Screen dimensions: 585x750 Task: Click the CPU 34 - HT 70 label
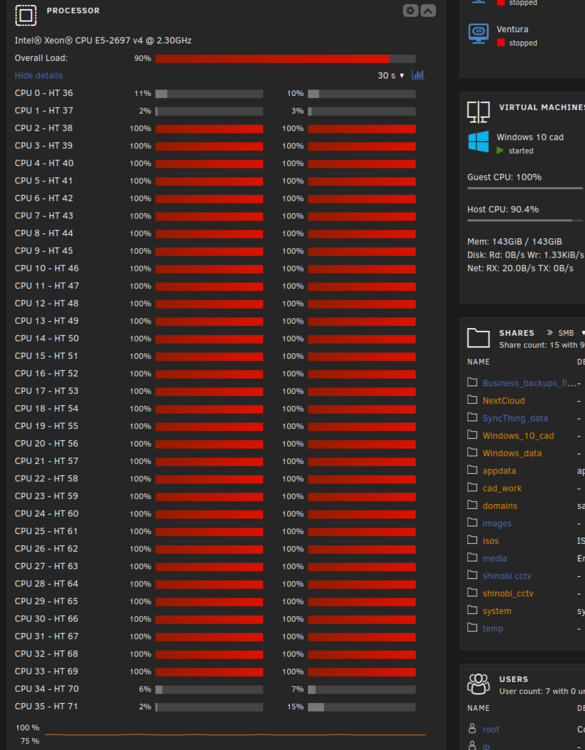46,689
